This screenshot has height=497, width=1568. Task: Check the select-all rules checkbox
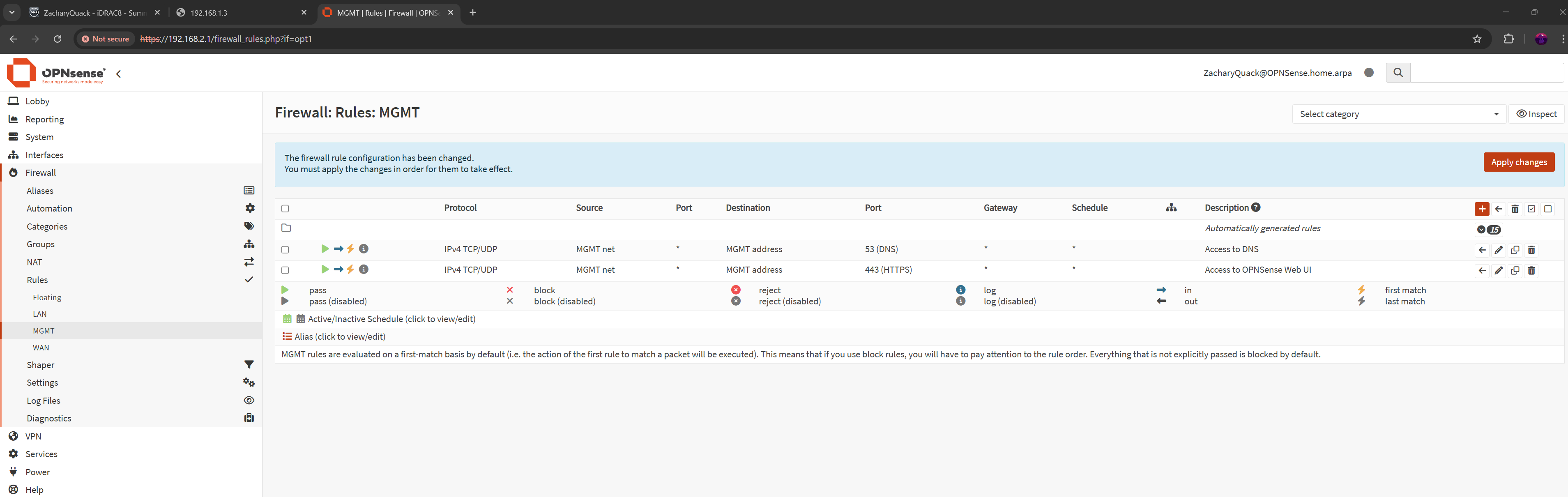tap(285, 209)
